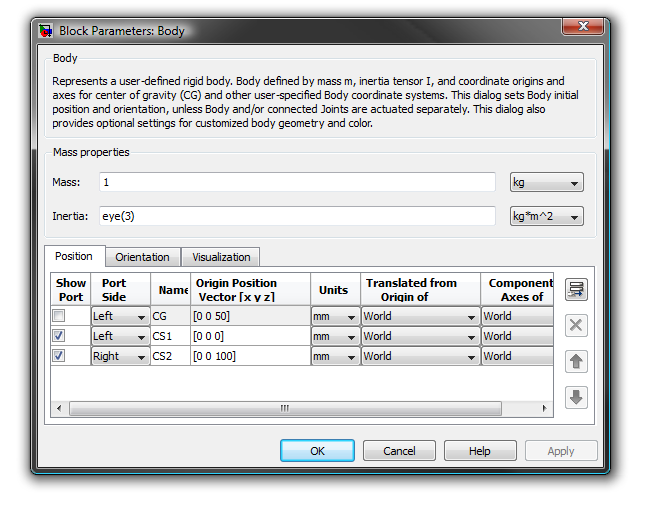
Task: Open Help for Body block
Action: click(x=480, y=451)
